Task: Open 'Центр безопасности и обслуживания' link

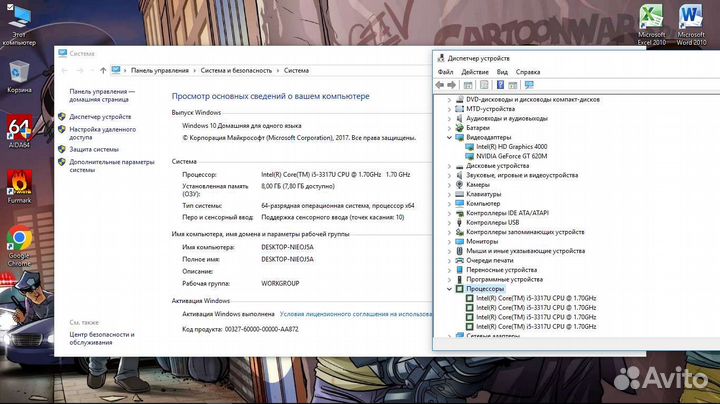Action: 102,339
